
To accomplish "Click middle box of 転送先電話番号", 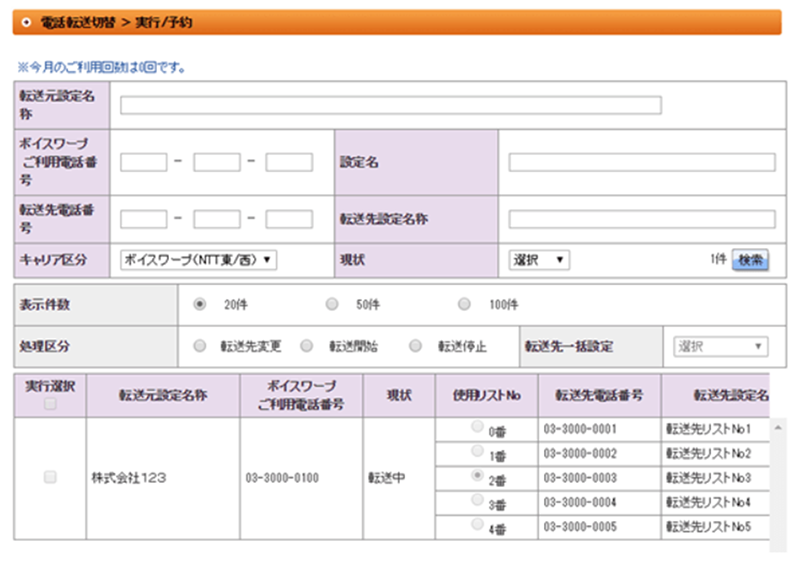I will 217,219.
